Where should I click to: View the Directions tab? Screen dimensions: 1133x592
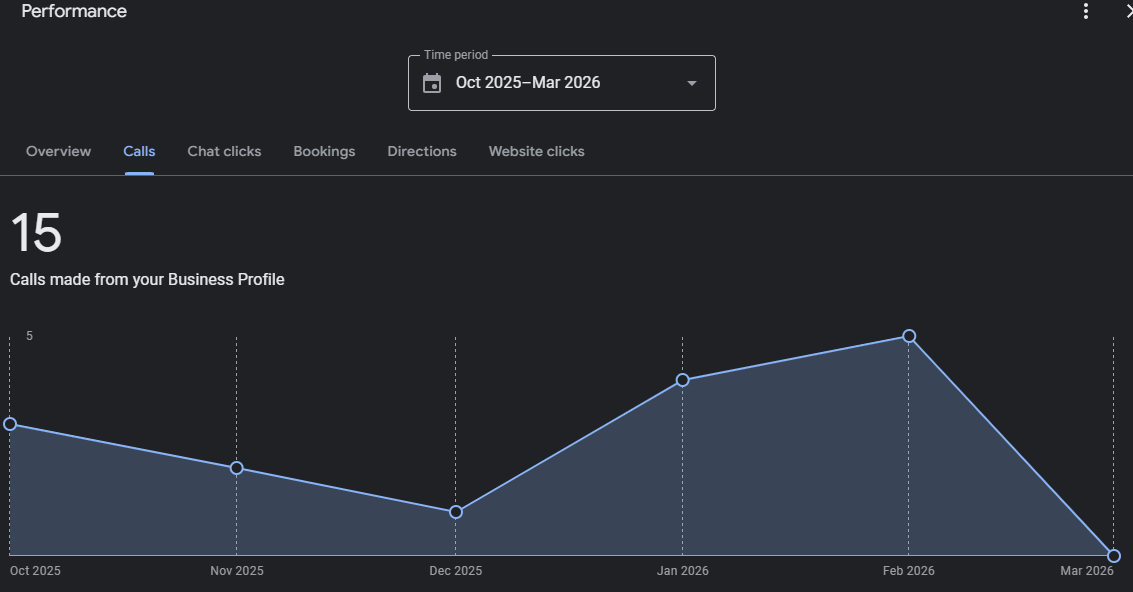pos(422,151)
